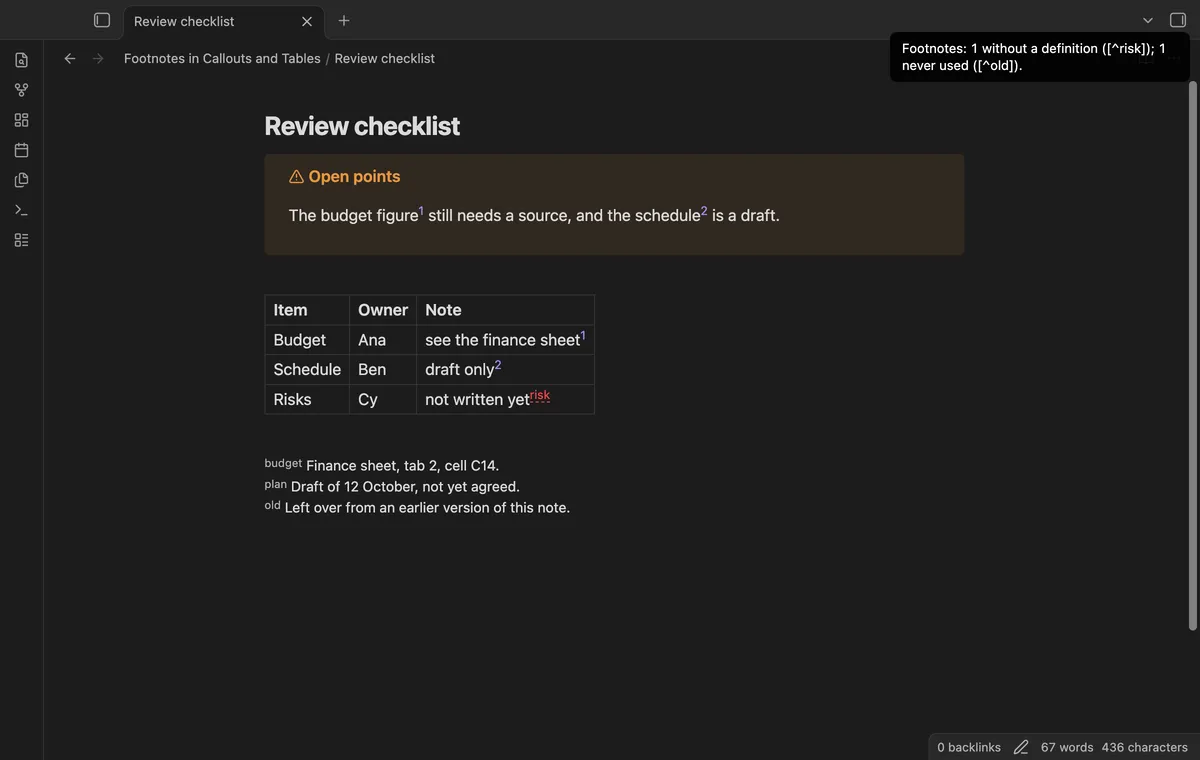Open Footnotes in Callouts and Tables breadcrumb
This screenshot has width=1200, height=760.
(222, 58)
